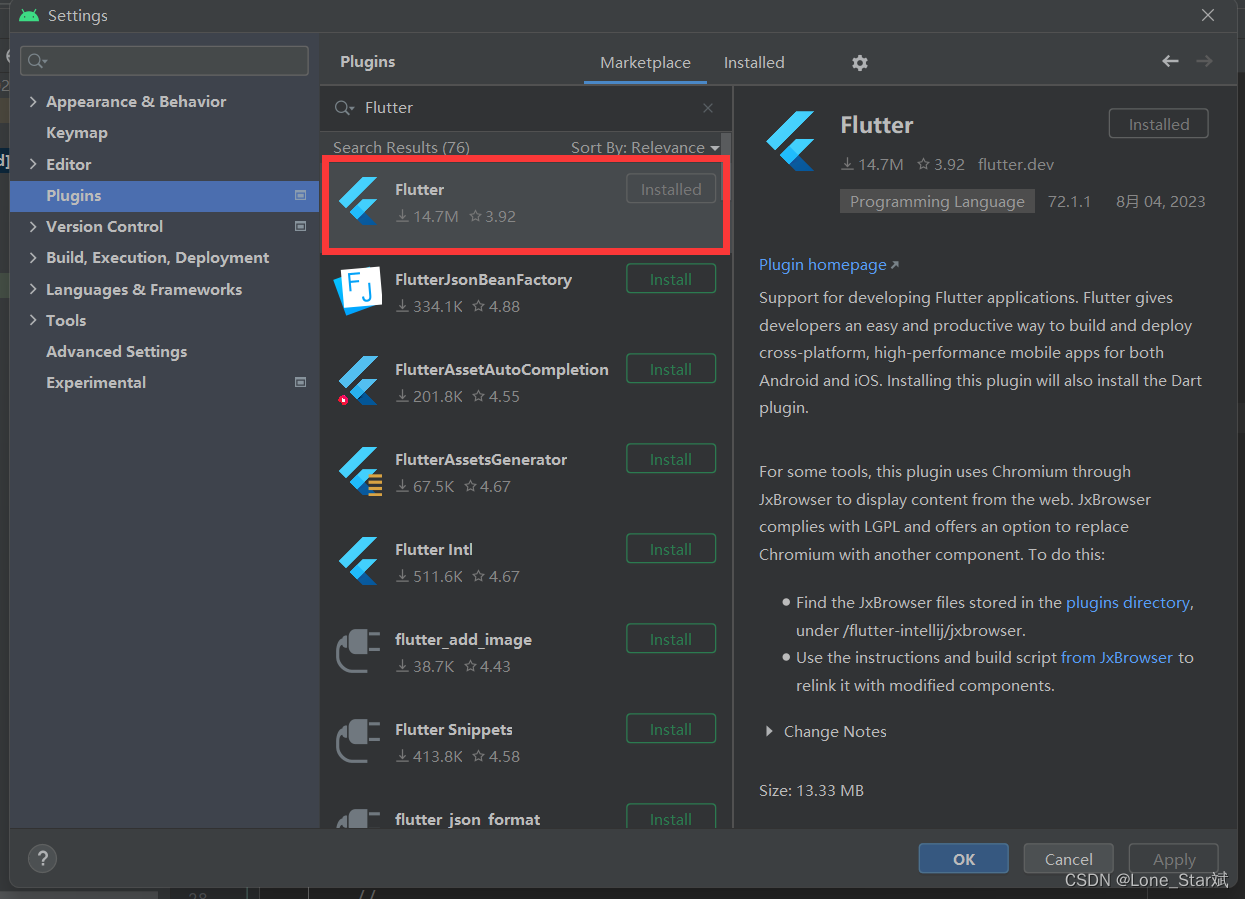The width and height of the screenshot is (1245, 899).
Task: Click the Search Results (76) label
Action: pyautogui.click(x=401, y=148)
